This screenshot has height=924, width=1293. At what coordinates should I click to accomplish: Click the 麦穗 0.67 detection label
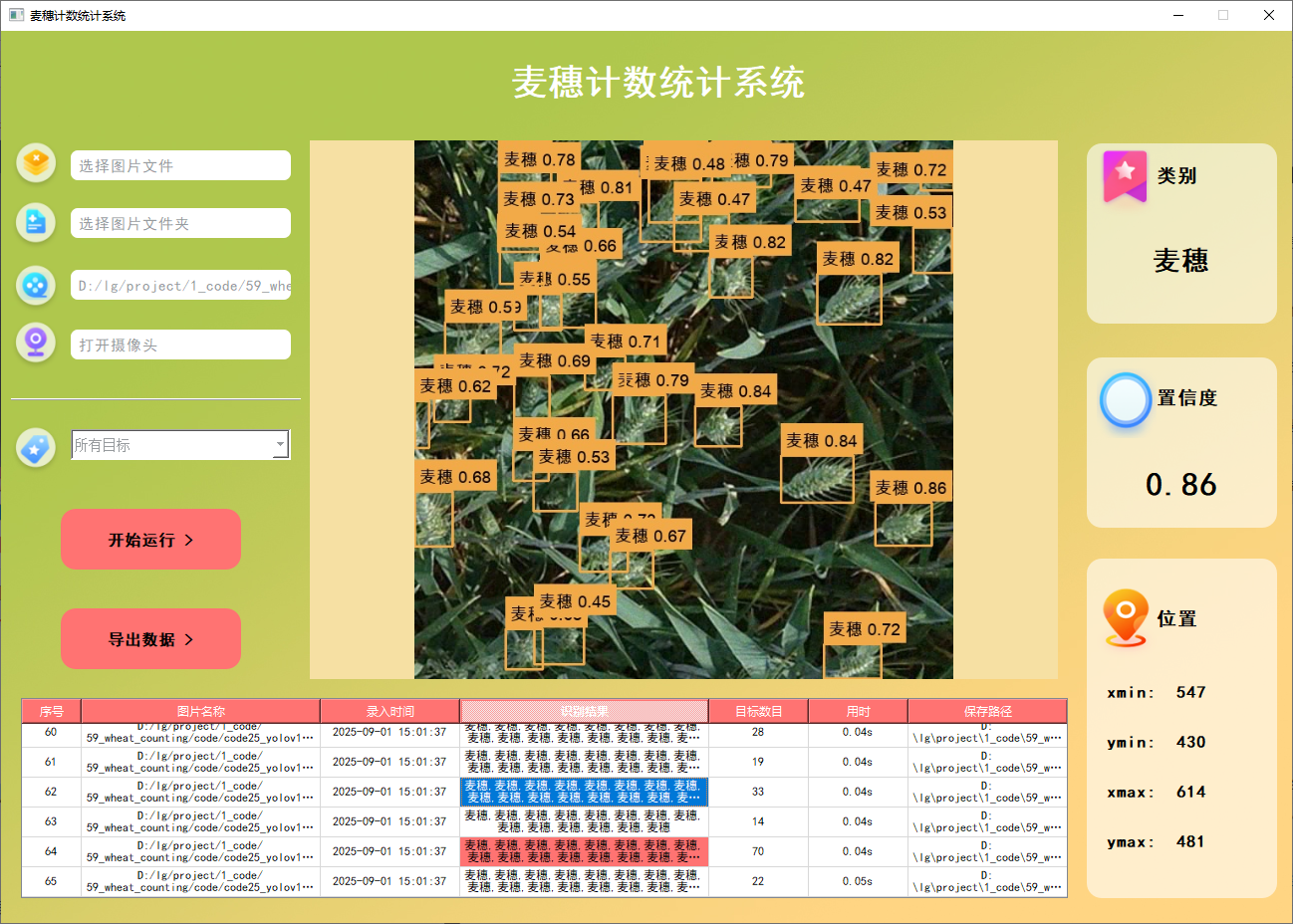coord(650,536)
